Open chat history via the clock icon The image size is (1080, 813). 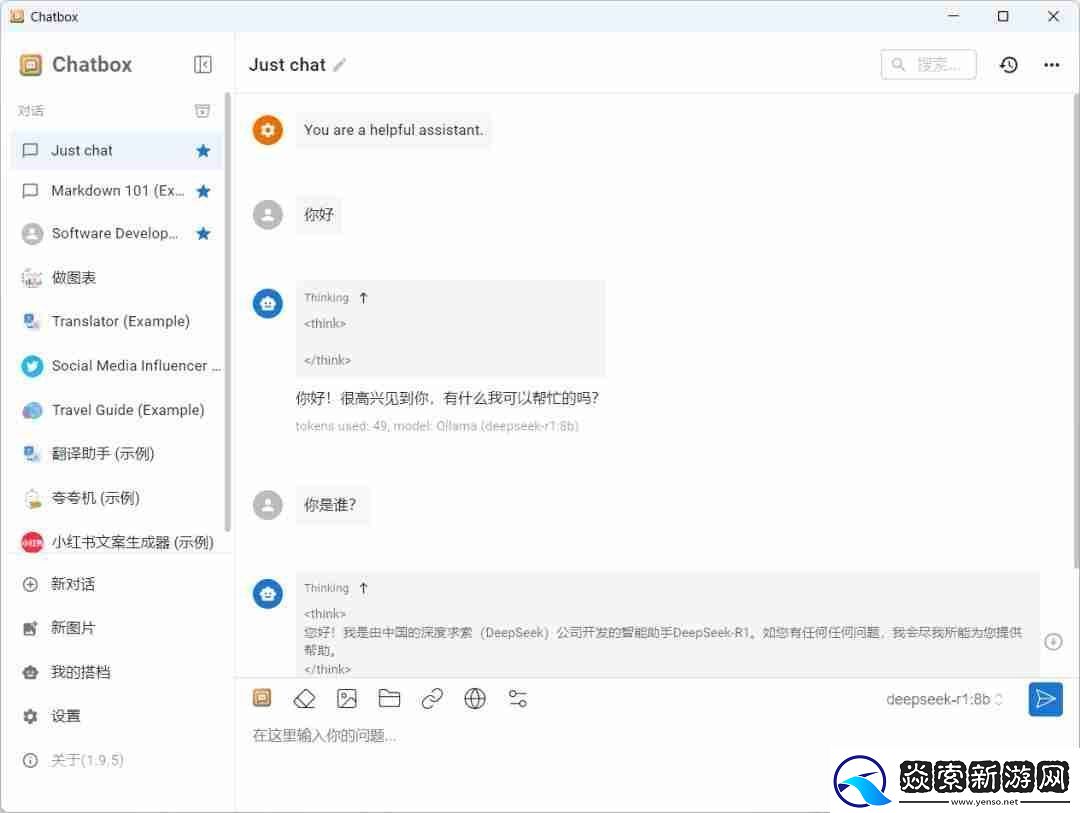(1008, 64)
